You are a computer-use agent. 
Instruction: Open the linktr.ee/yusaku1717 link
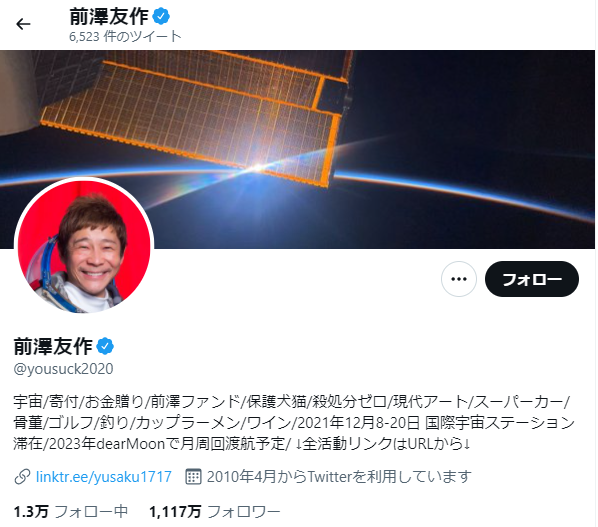point(103,477)
